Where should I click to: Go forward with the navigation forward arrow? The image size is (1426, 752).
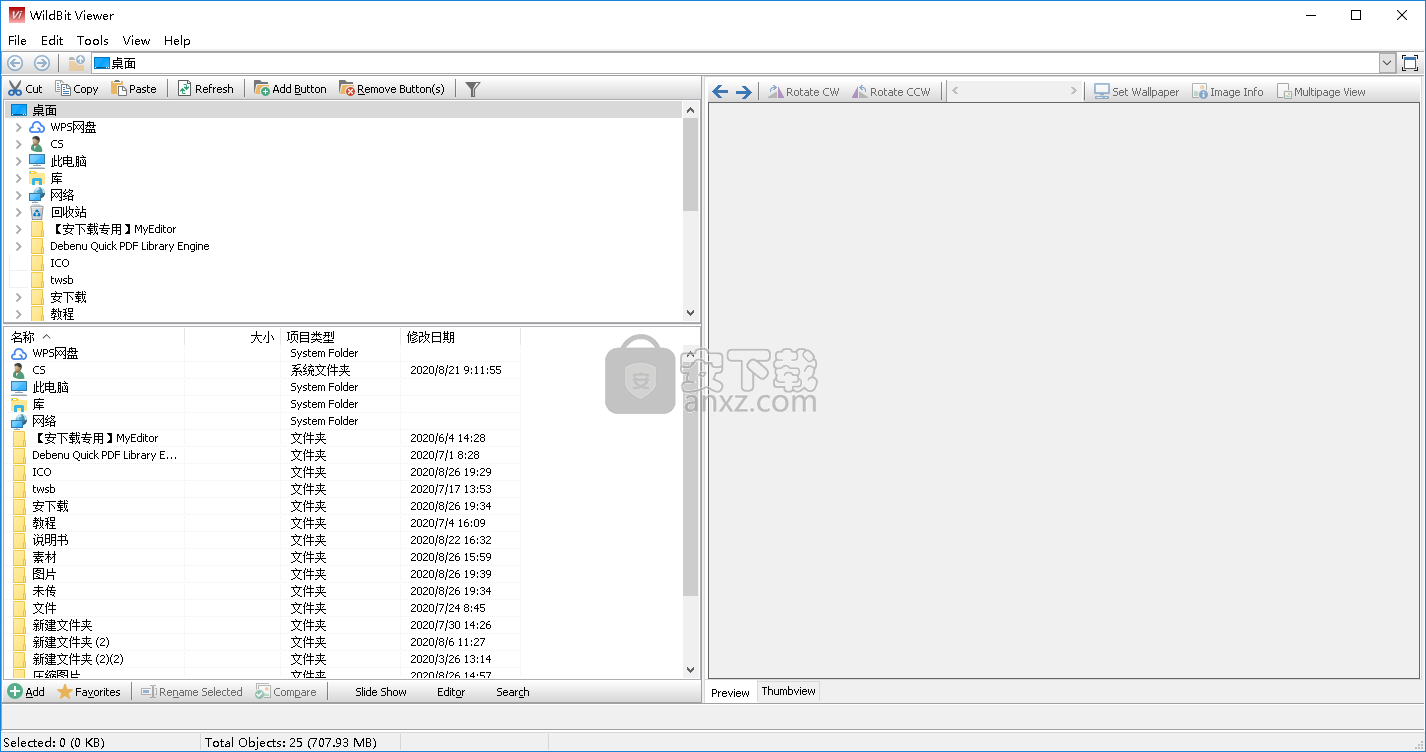41,63
